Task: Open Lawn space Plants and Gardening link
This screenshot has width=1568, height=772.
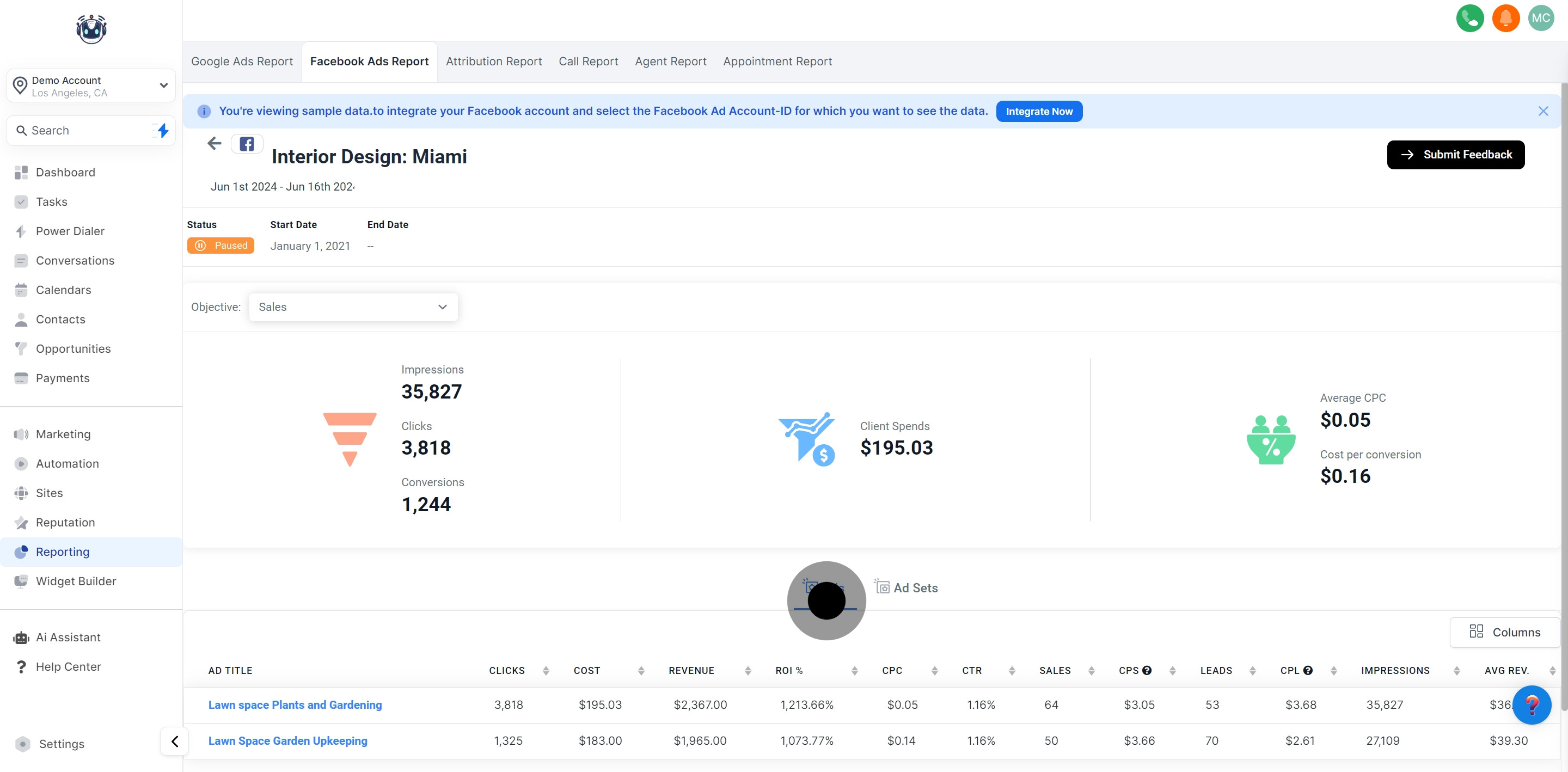Action: pyautogui.click(x=295, y=704)
